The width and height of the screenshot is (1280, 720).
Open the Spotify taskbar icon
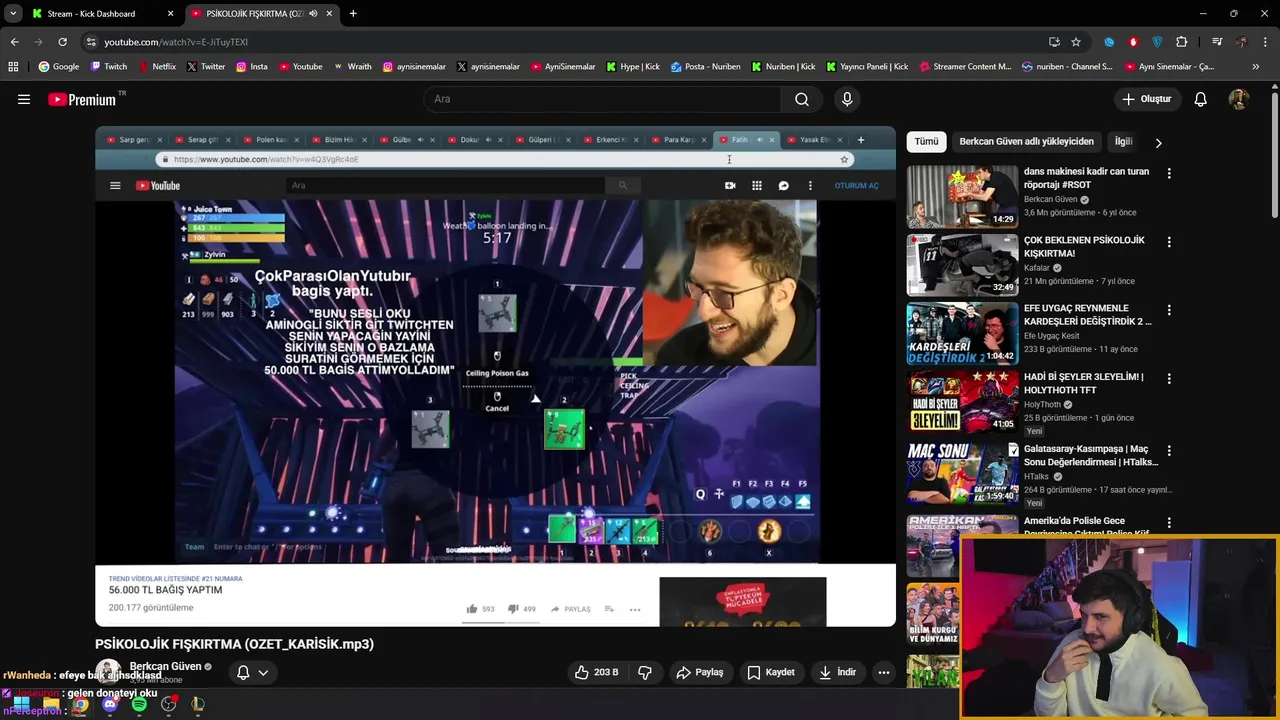click(x=139, y=705)
